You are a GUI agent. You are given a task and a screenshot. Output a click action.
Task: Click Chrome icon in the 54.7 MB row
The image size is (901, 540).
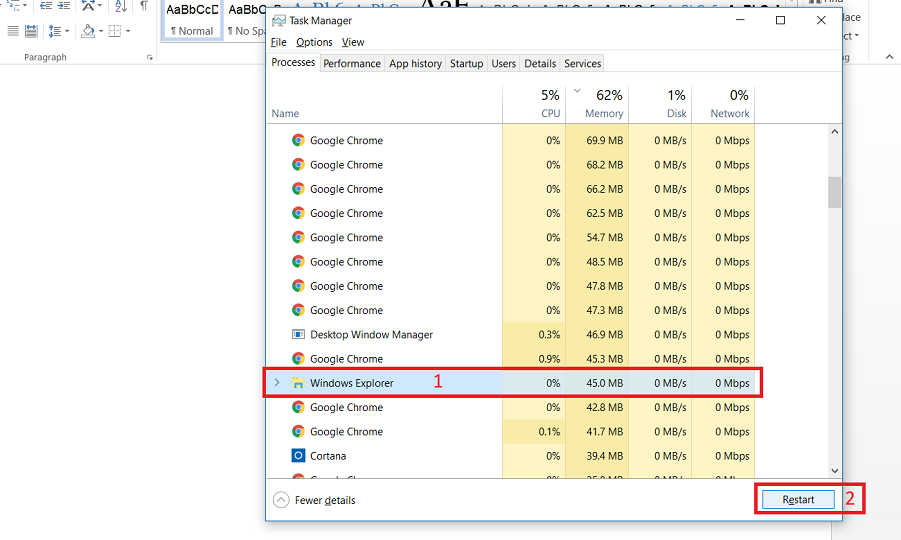click(298, 237)
